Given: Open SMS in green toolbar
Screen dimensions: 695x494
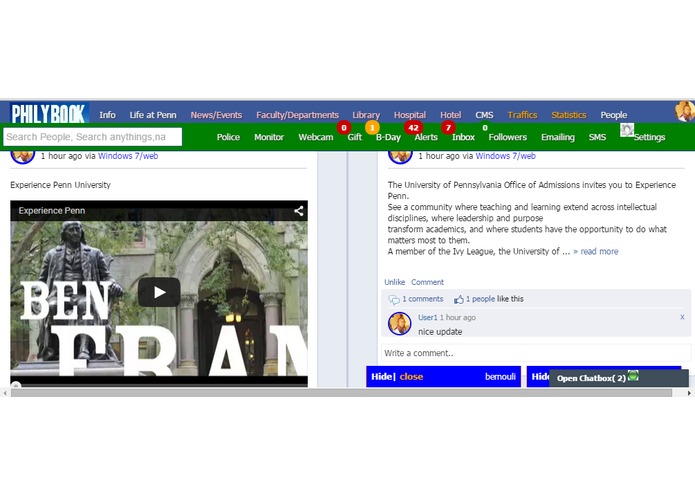Looking at the screenshot, I should point(597,137).
